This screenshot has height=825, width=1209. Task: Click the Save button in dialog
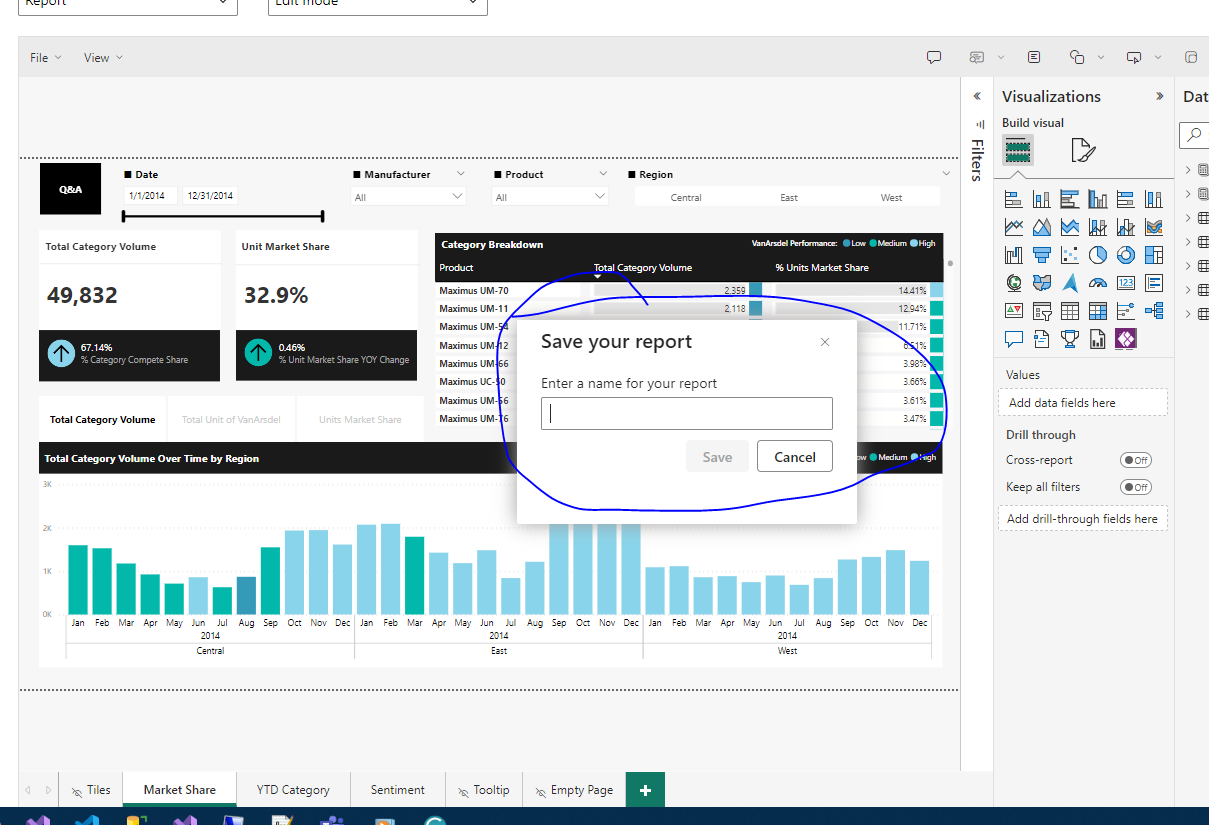coord(717,457)
